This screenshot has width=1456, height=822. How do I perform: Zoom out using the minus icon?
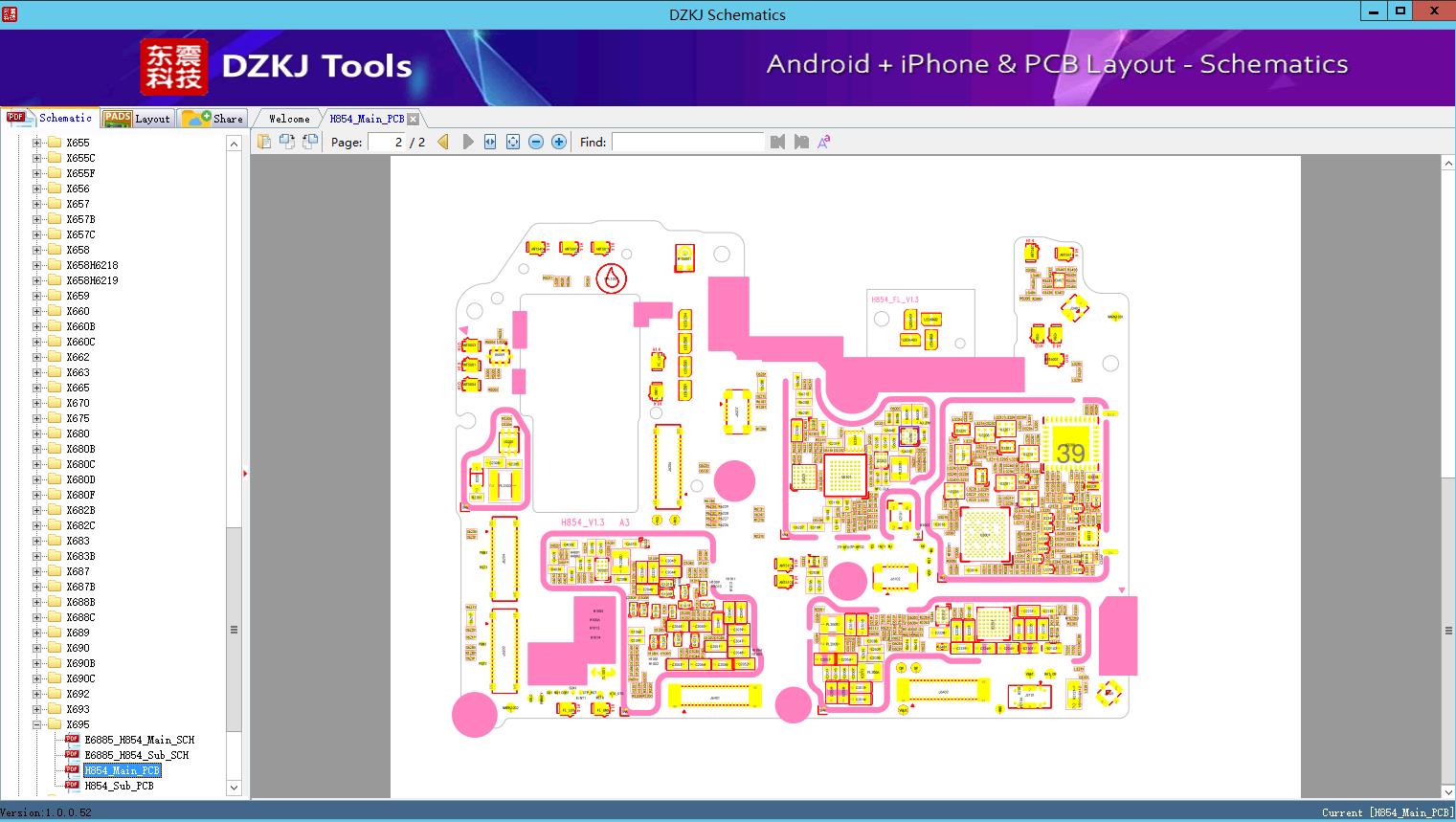(536, 142)
